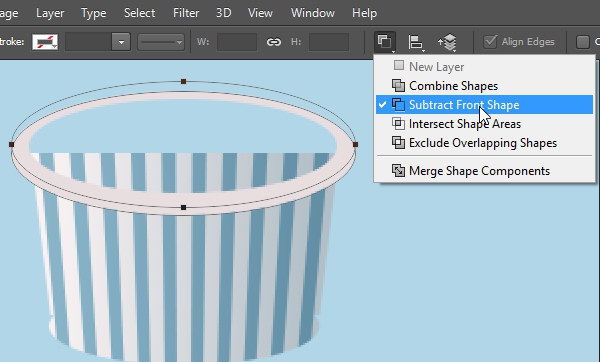Open the Help menu
600x362 pixels.
tap(365, 13)
